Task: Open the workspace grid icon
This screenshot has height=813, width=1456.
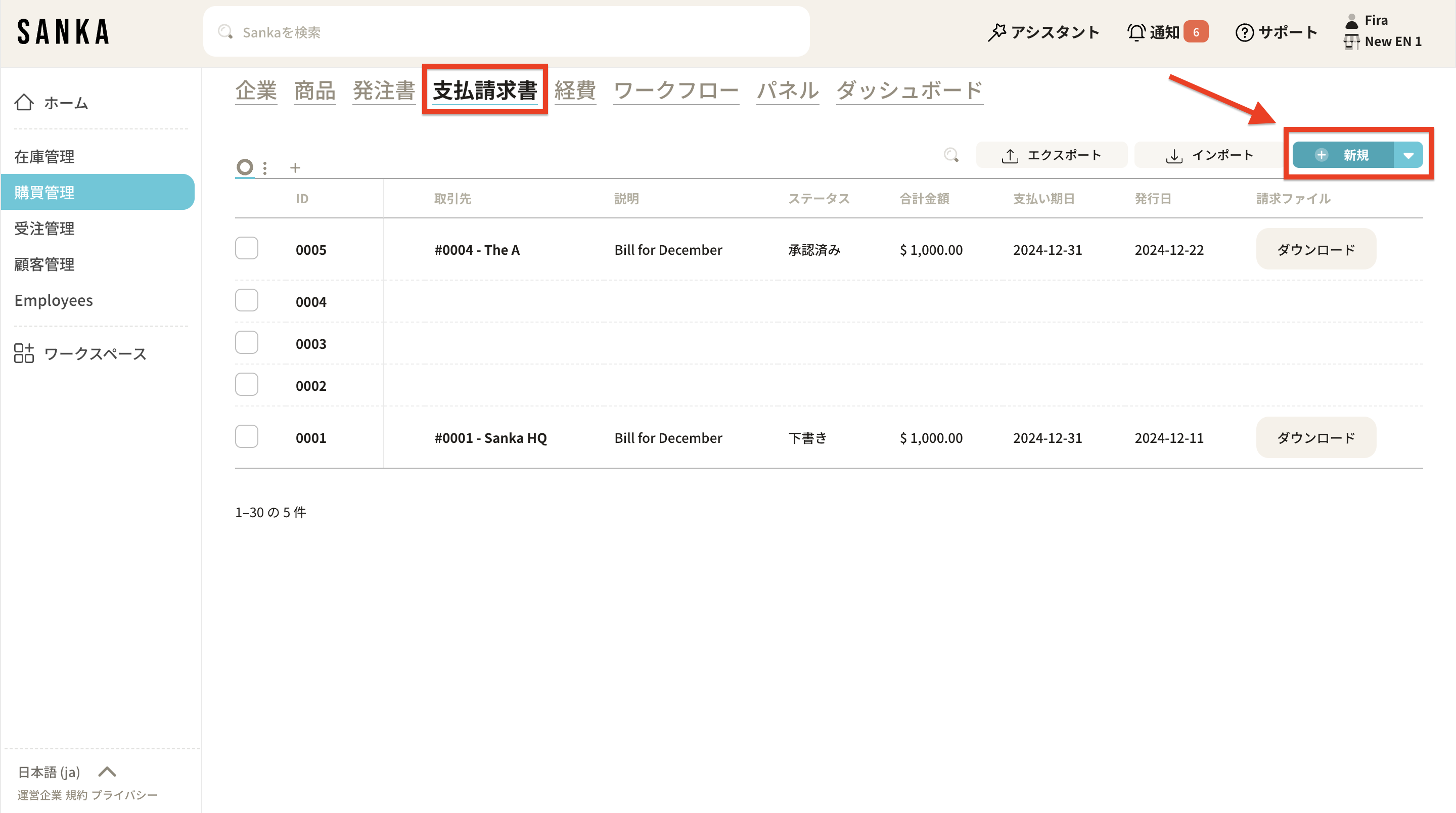Action: (24, 353)
